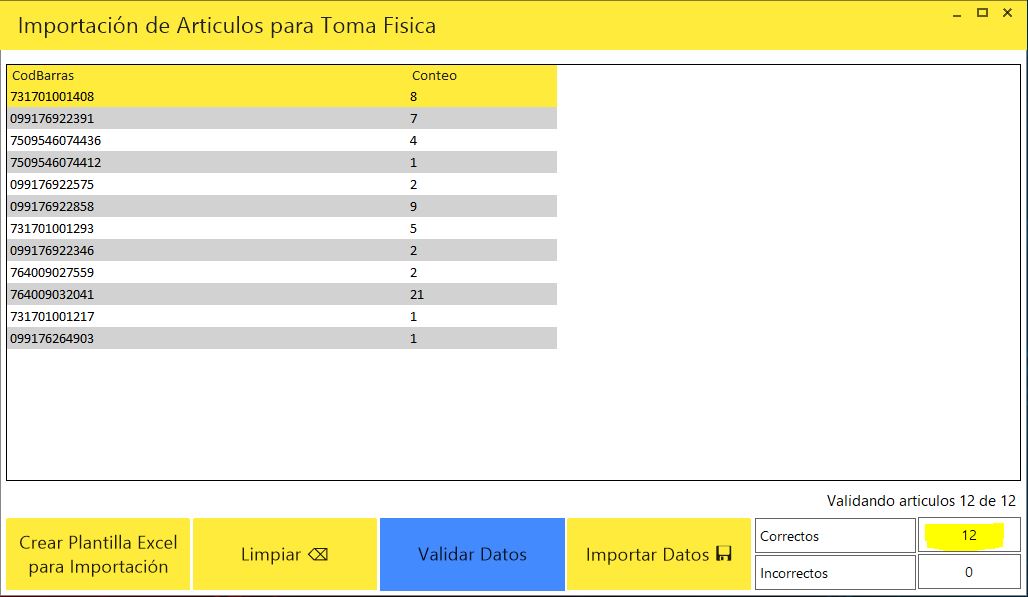This screenshot has height=597, width=1028.
Task: Click the count value 21 cell
Action: pyautogui.click(x=417, y=295)
